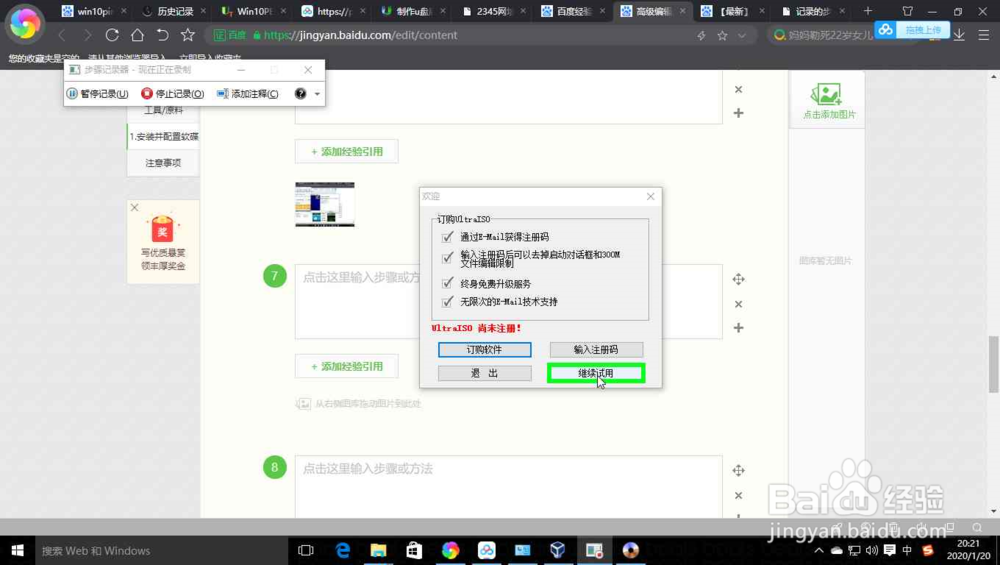The height and width of the screenshot is (565, 1000).
Task: Open the Windows Start menu
Action: [17, 550]
